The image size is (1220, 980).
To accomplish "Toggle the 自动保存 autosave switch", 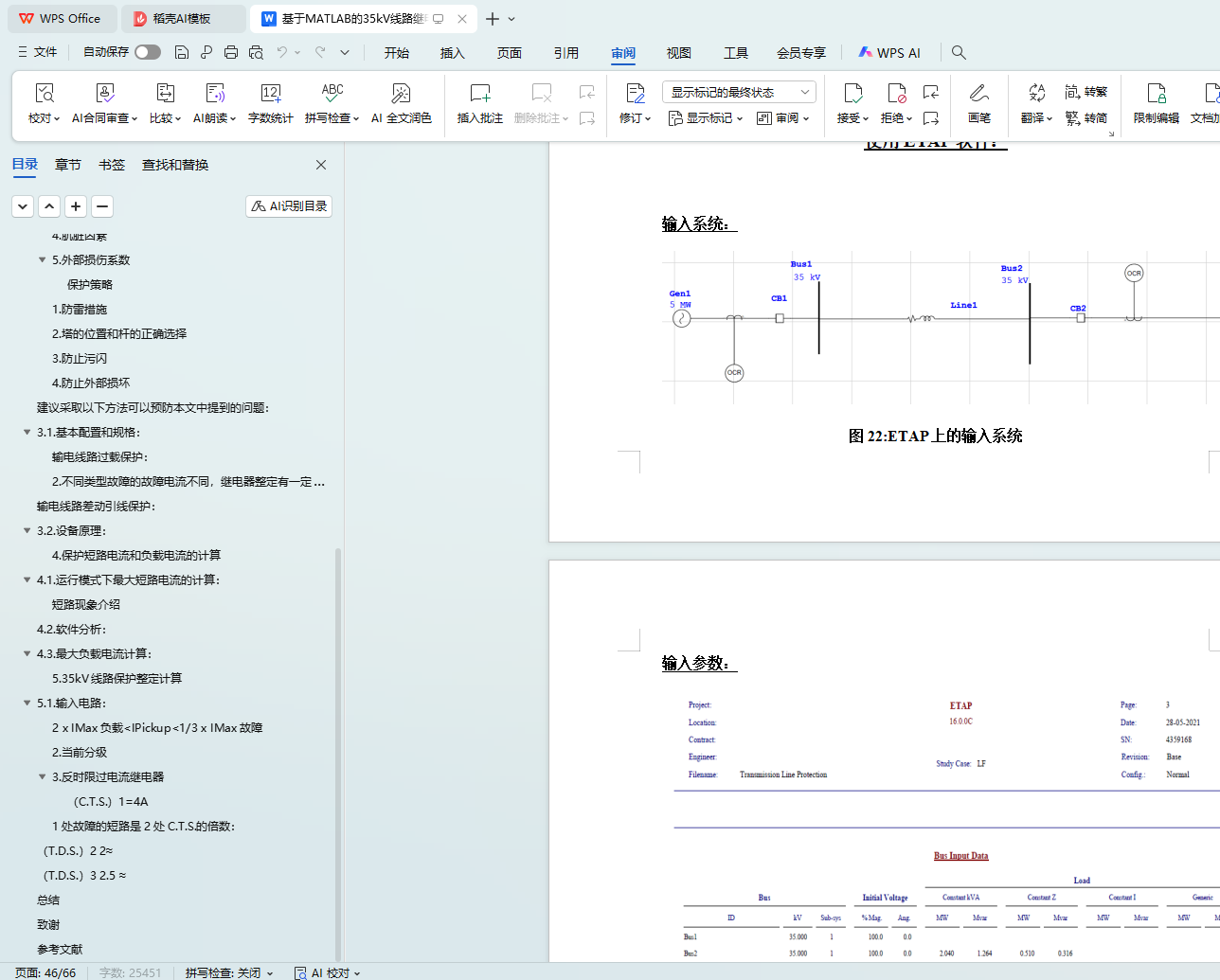I will [147, 52].
